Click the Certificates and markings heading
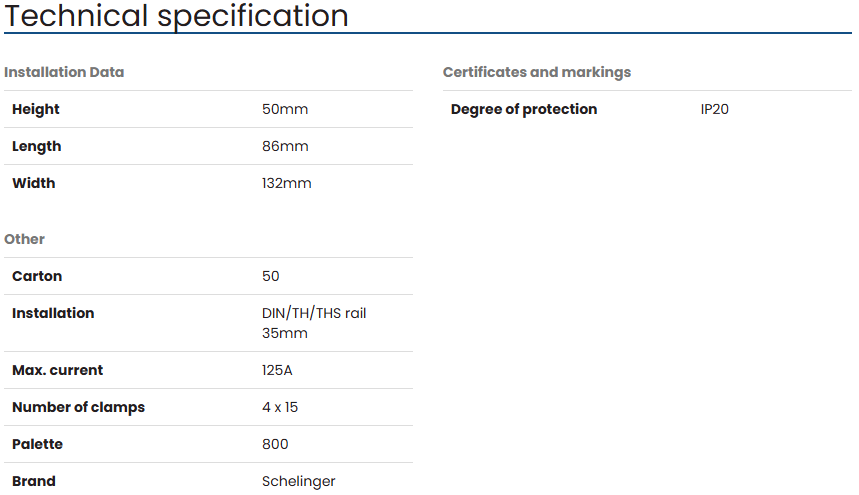Image resolution: width=859 pixels, height=495 pixels. pos(537,72)
